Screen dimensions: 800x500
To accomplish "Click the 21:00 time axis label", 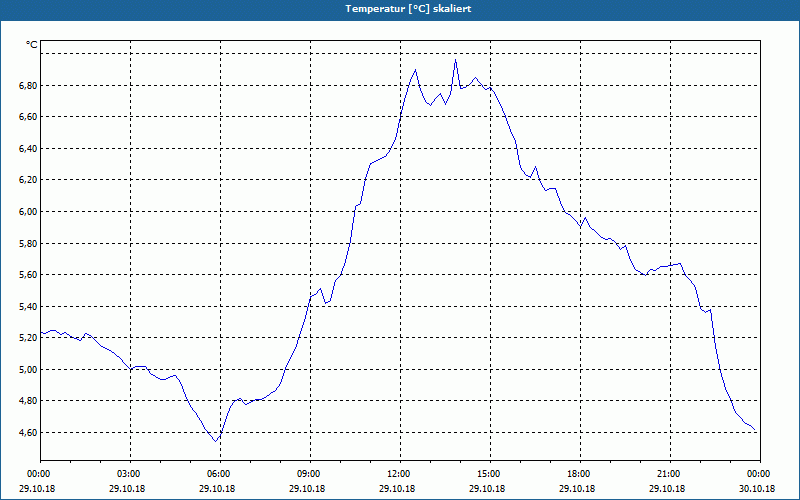I will pyautogui.click(x=670, y=474).
